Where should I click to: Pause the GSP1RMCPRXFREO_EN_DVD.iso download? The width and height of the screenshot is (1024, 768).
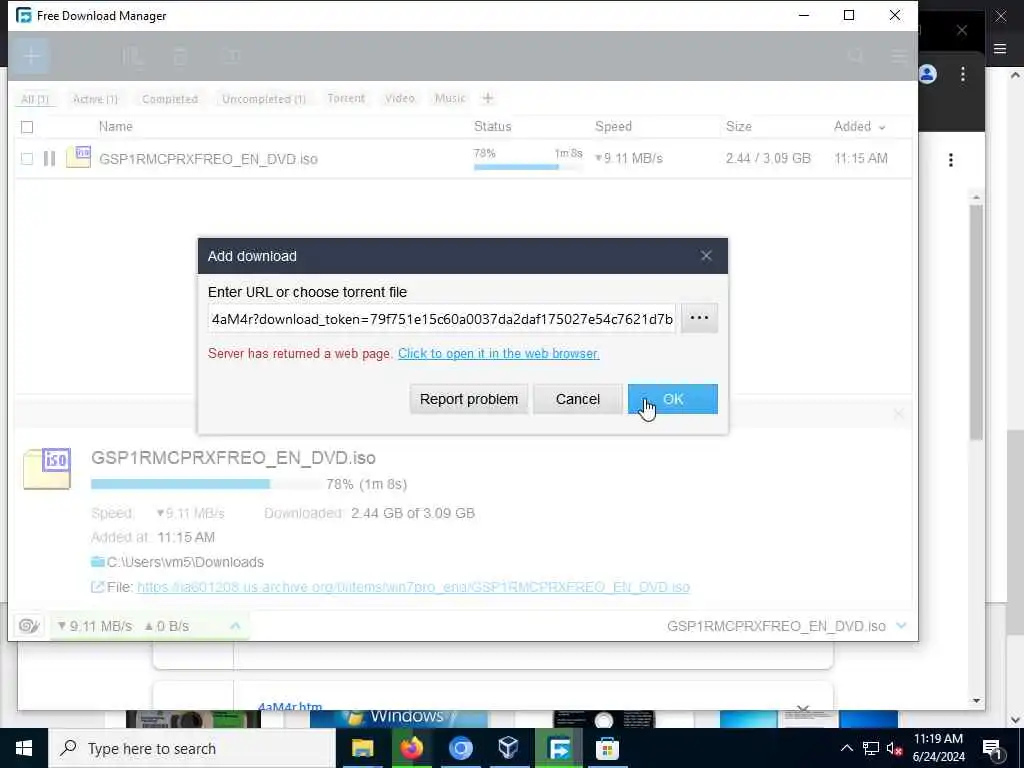49,159
